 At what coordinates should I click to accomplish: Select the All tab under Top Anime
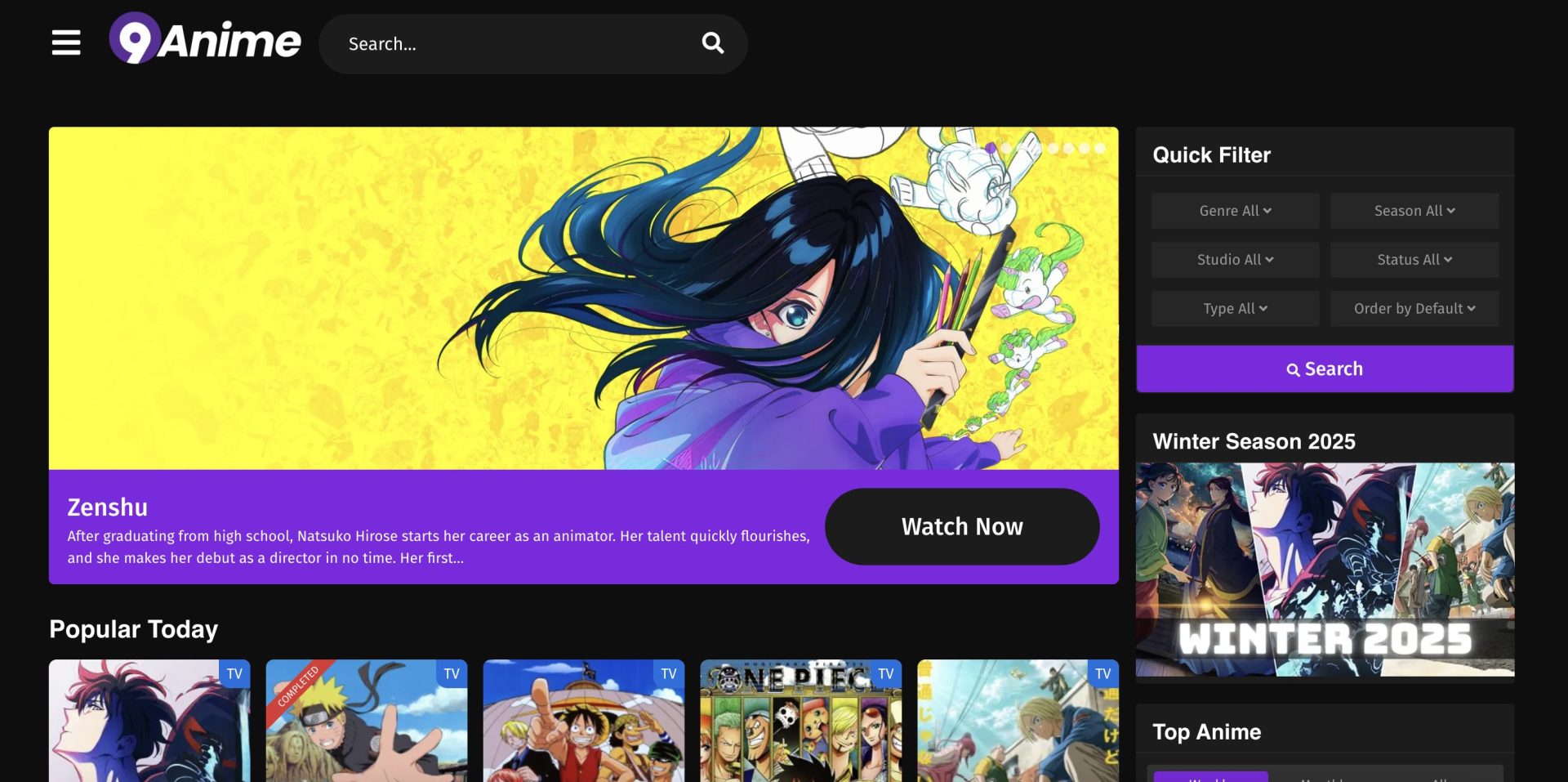click(1441, 779)
